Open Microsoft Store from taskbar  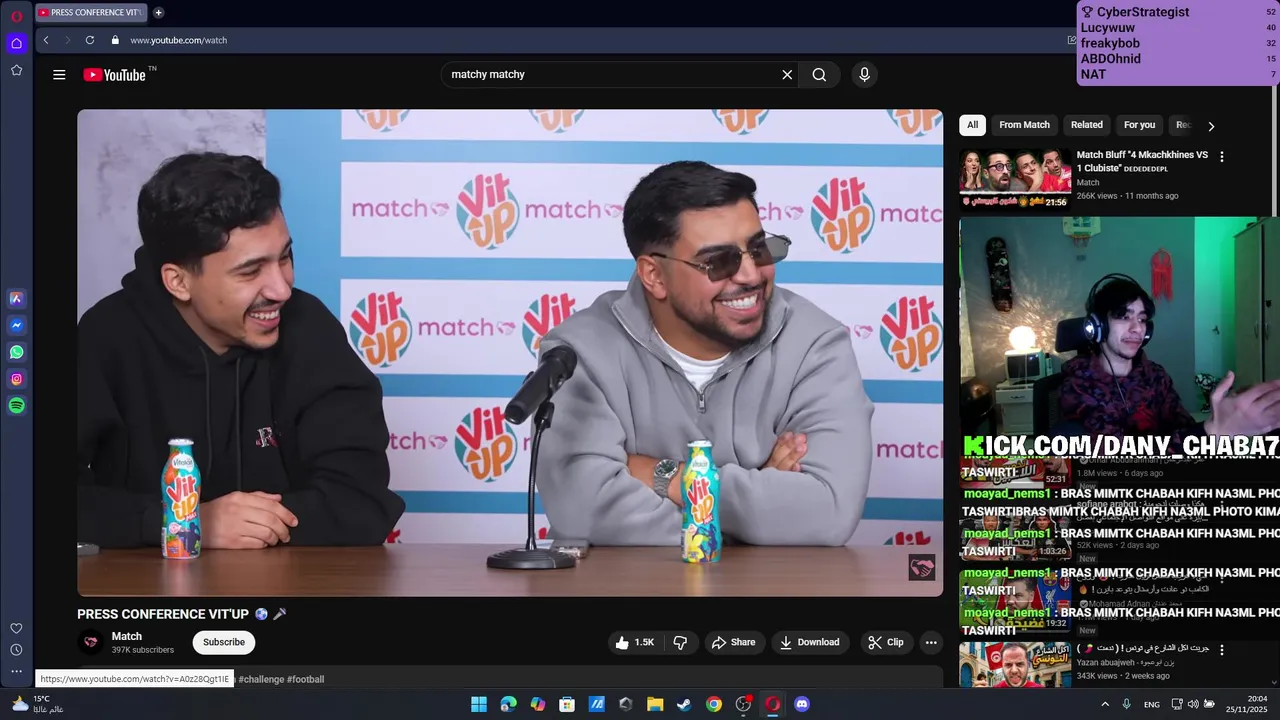click(x=567, y=704)
